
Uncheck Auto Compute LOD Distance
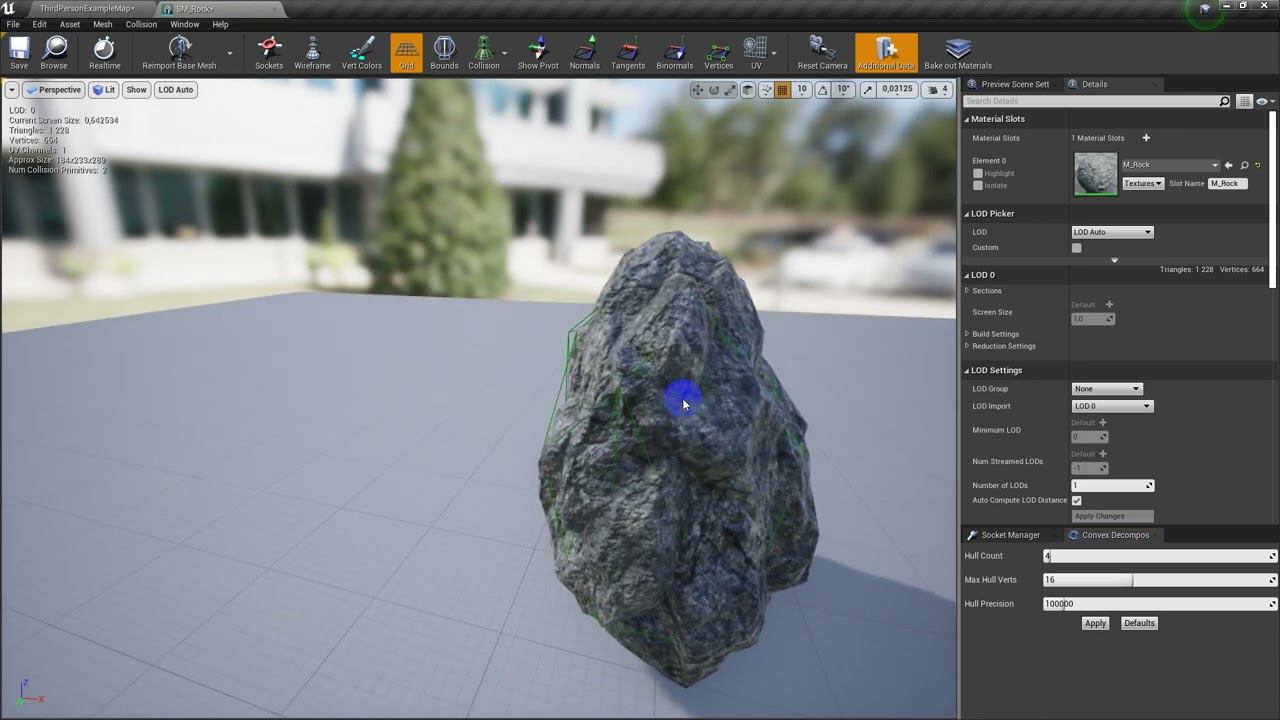pyautogui.click(x=1077, y=500)
